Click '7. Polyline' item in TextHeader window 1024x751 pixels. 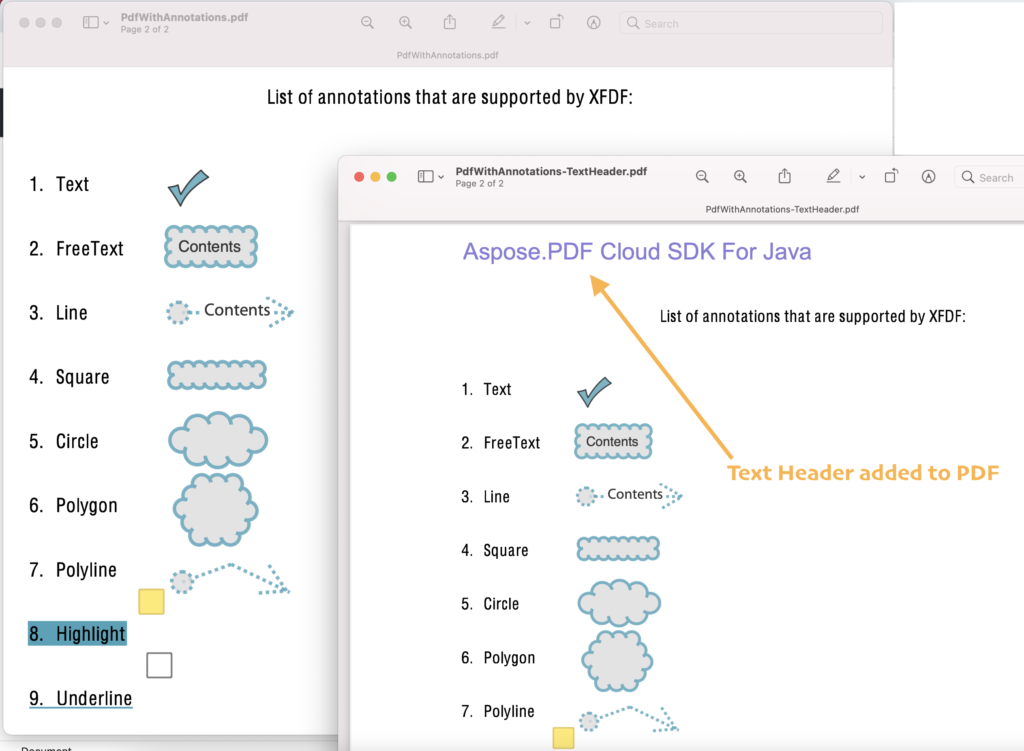(498, 711)
